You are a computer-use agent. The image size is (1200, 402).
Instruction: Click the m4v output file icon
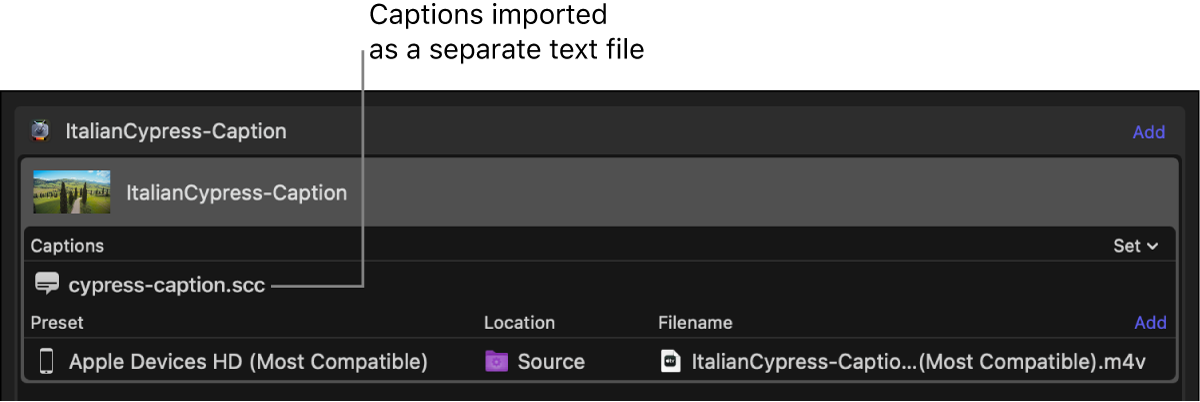pyautogui.click(x=671, y=361)
